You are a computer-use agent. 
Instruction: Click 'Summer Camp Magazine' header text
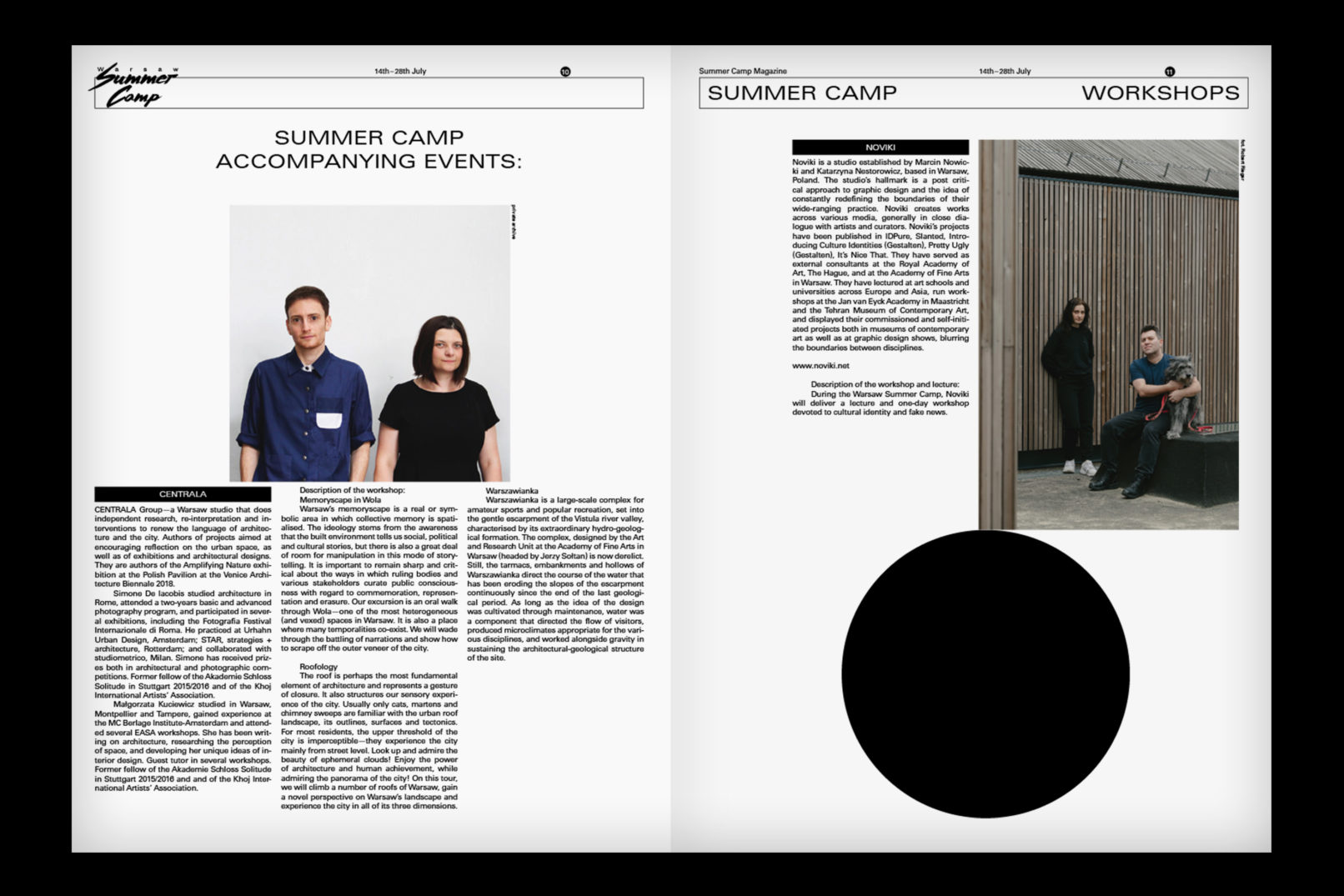(743, 71)
